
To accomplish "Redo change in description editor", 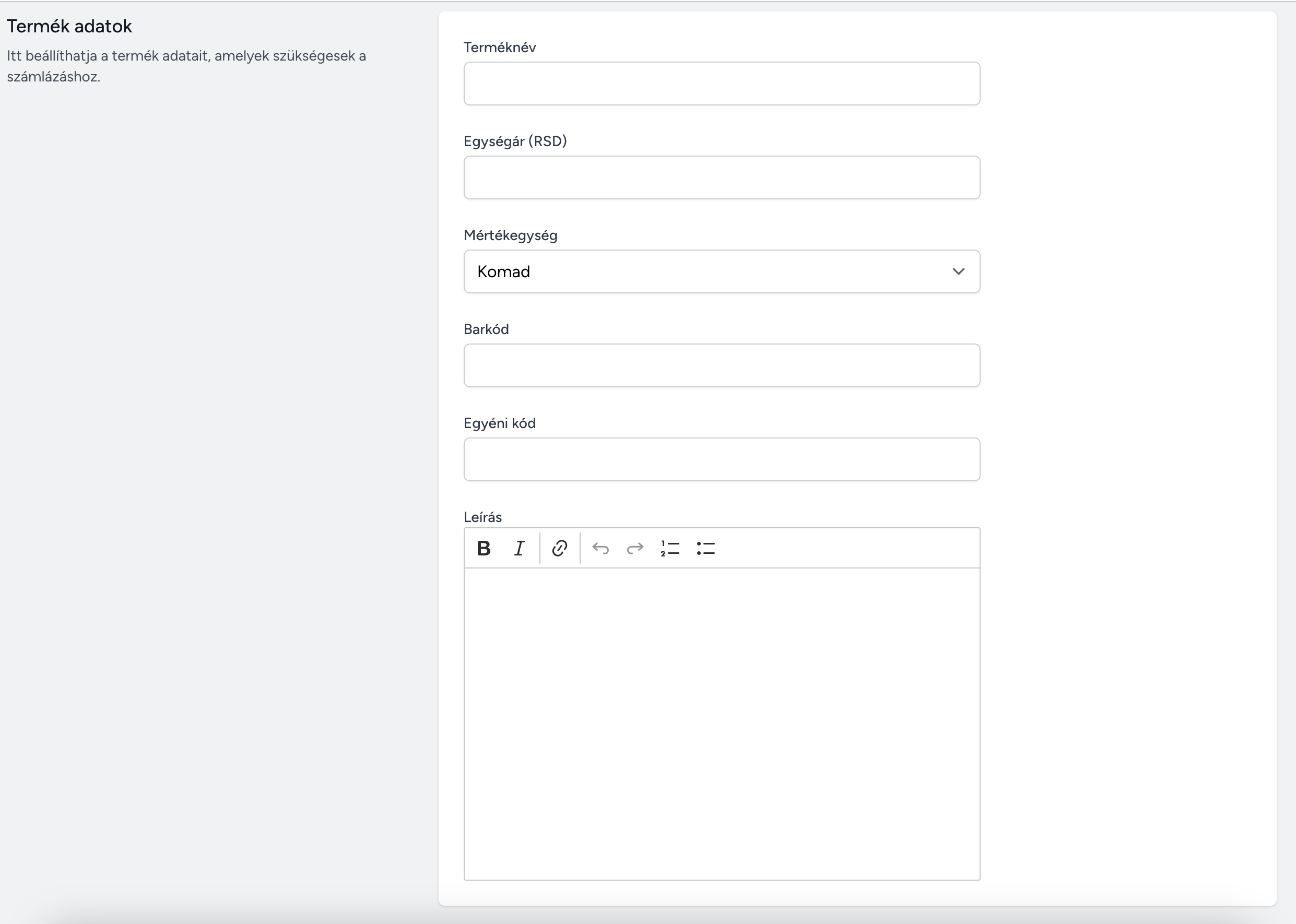I will point(635,548).
